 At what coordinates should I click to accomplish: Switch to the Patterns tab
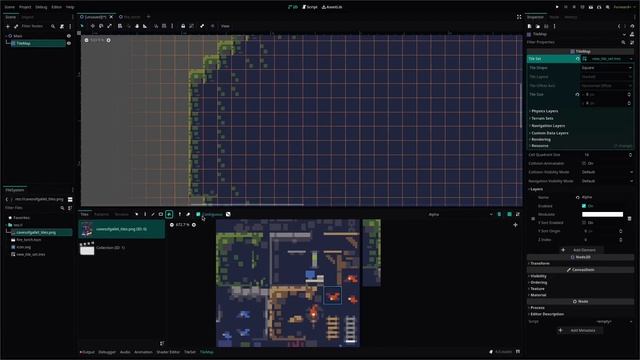(x=102, y=214)
